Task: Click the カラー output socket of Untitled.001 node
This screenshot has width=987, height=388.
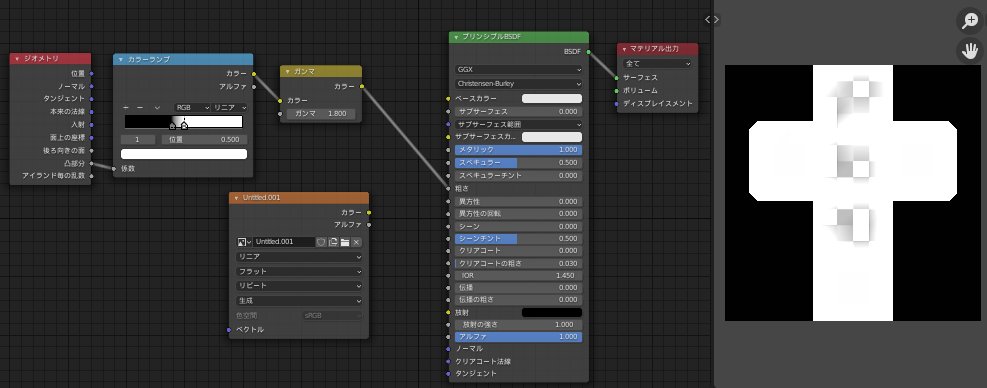Action: click(369, 213)
